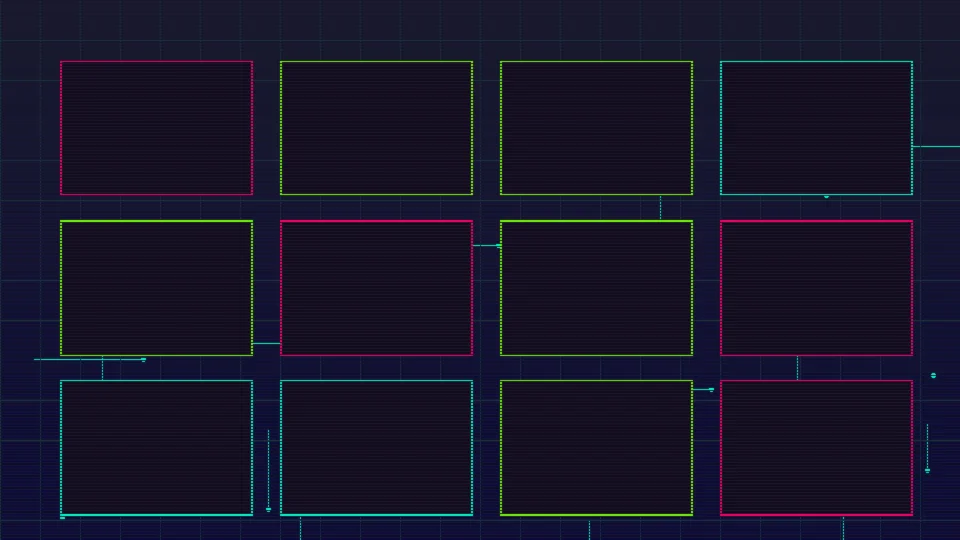Screen dimensions: 960x540
Task: Select the pink panel in the bottom-right corner
Action: tap(816, 448)
